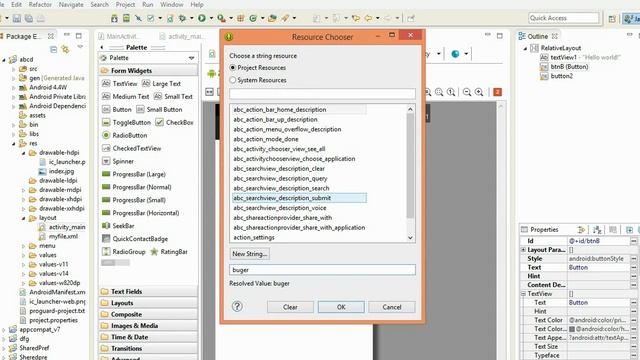Click Link with Editor icon in Package Explorer
Screen dimensions: 640x360
point(65,50)
